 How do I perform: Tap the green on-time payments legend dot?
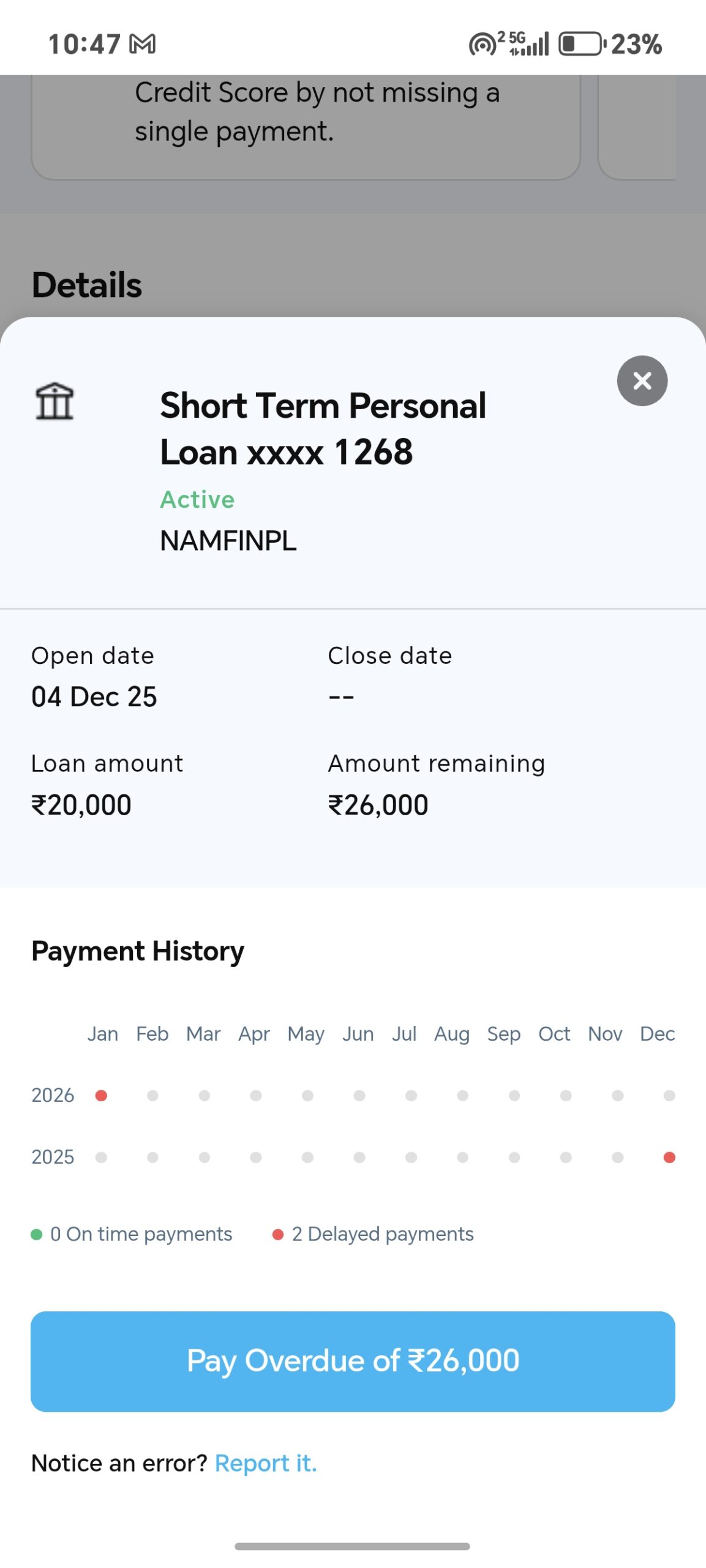(x=37, y=1234)
